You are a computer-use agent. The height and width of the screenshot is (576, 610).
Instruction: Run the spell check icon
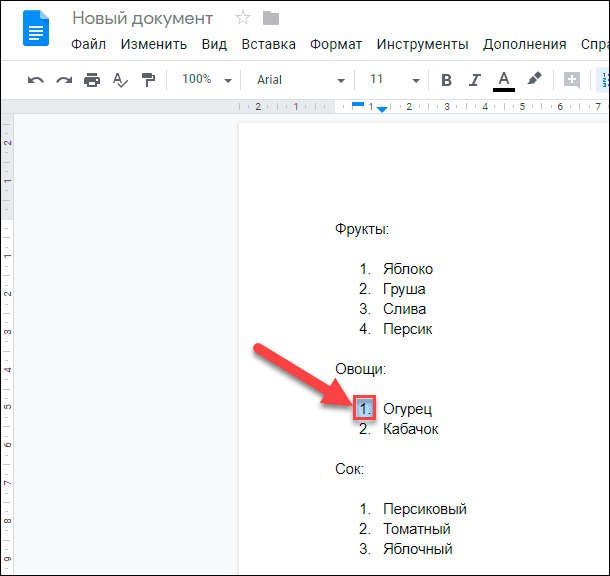coord(120,80)
